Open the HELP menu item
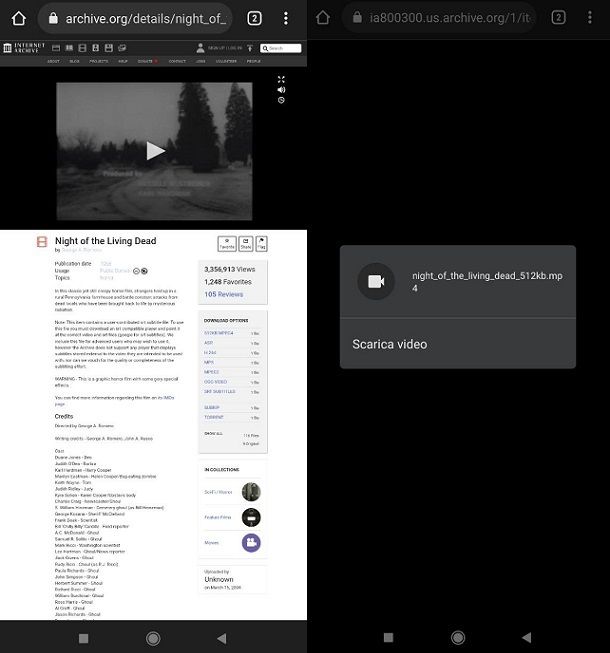The width and height of the screenshot is (610, 653). pos(123,61)
